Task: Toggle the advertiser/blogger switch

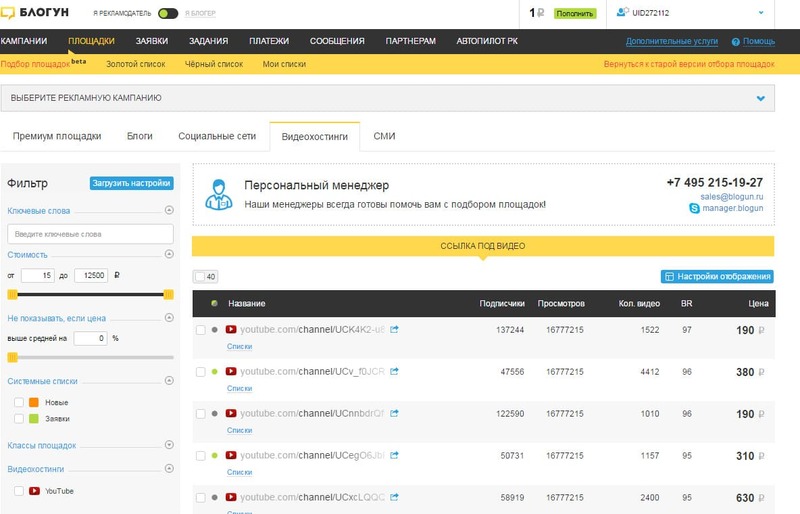Action: [168, 14]
